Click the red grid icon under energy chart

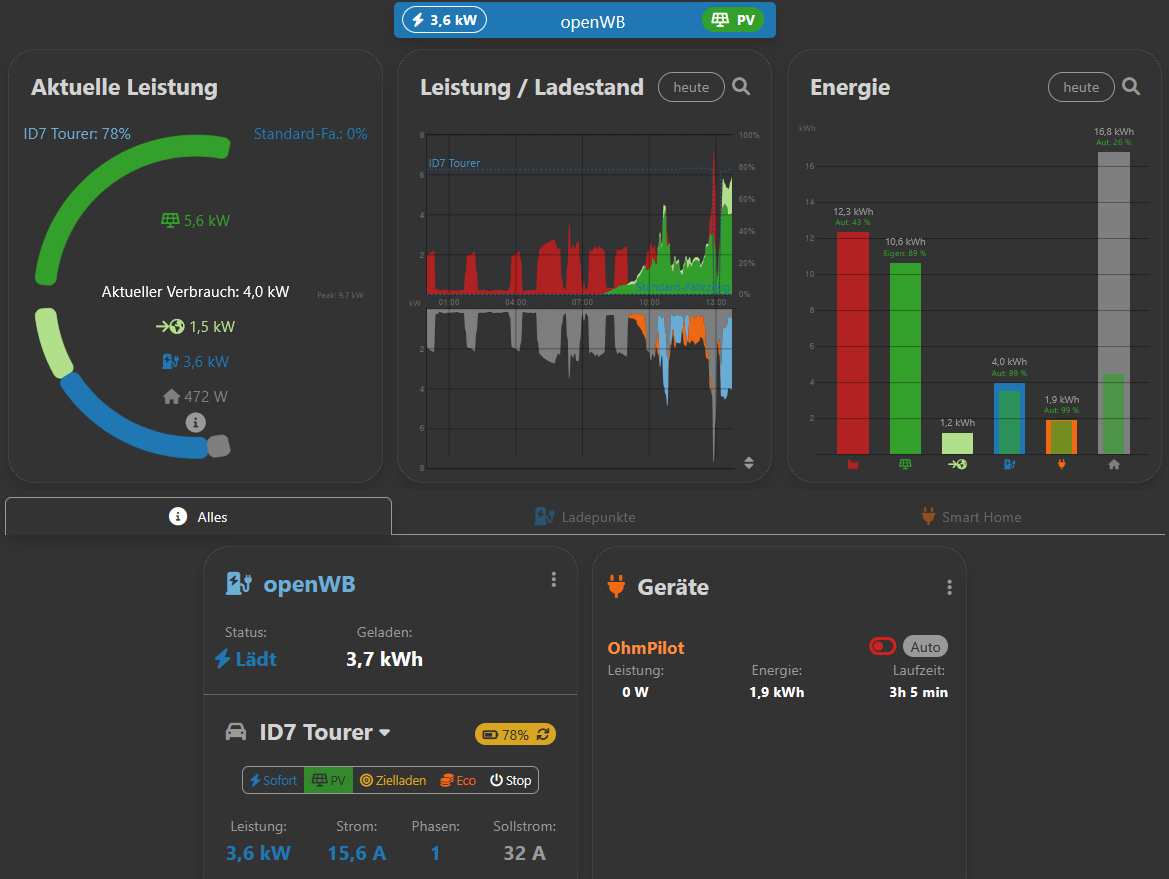[x=853, y=464]
